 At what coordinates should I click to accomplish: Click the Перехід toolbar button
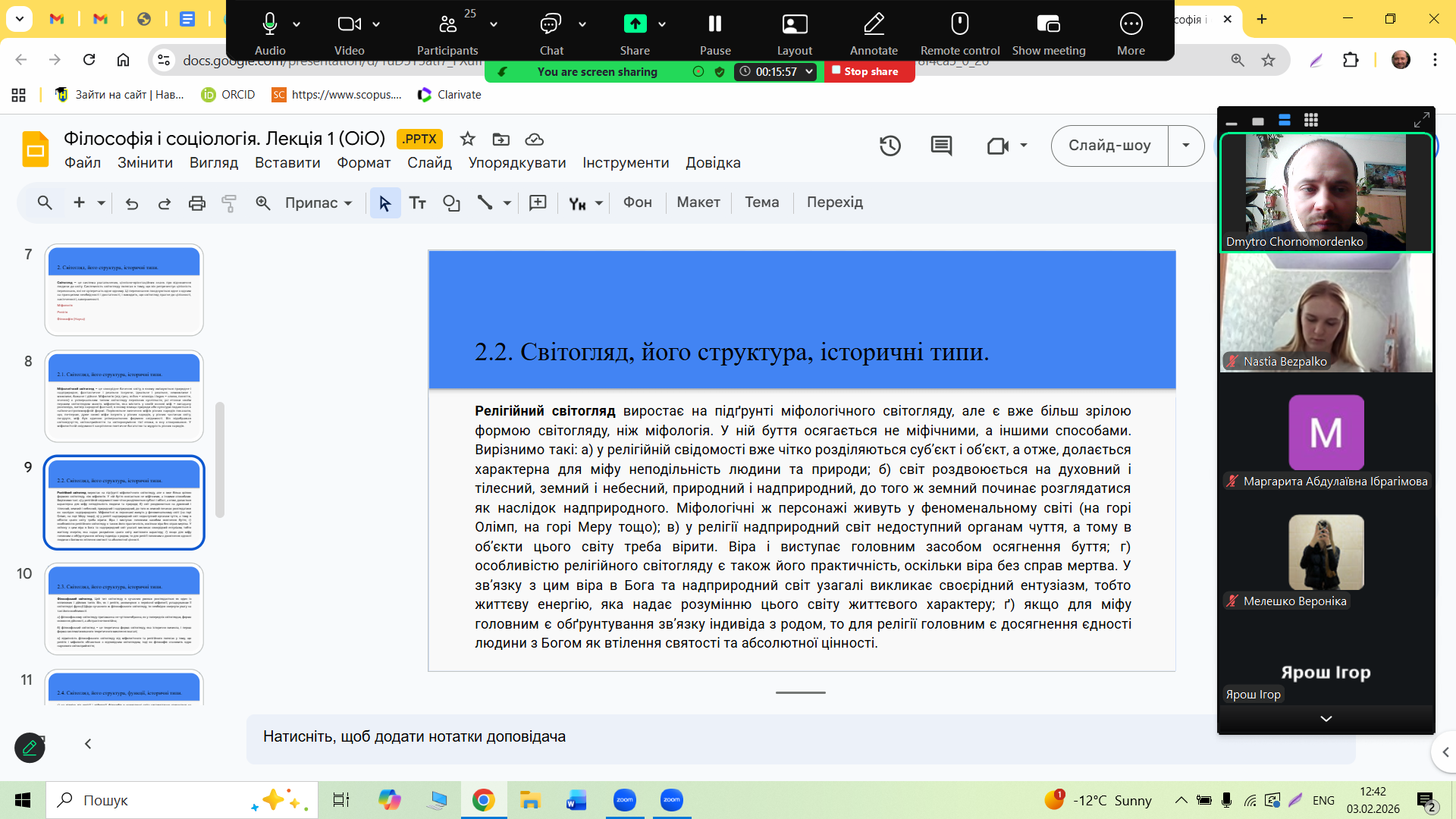[834, 202]
